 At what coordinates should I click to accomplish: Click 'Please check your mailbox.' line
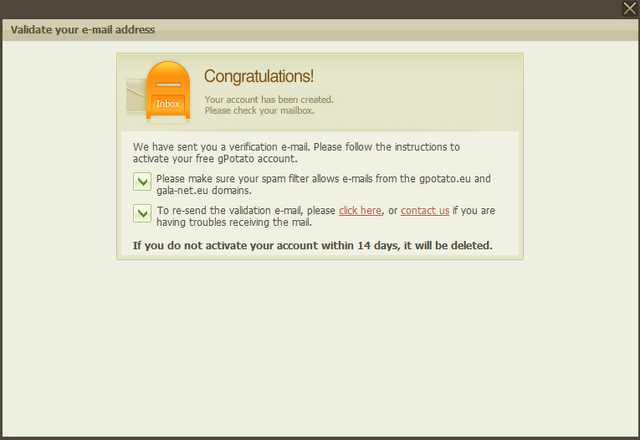point(260,111)
